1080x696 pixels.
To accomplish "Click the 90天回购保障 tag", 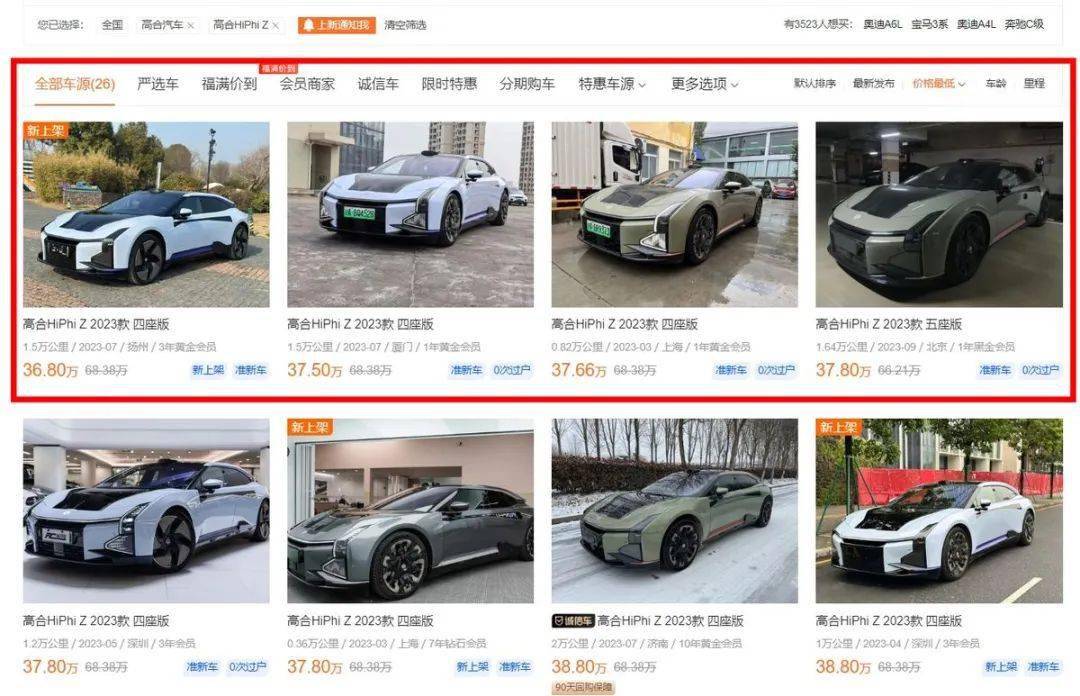I will coord(583,688).
